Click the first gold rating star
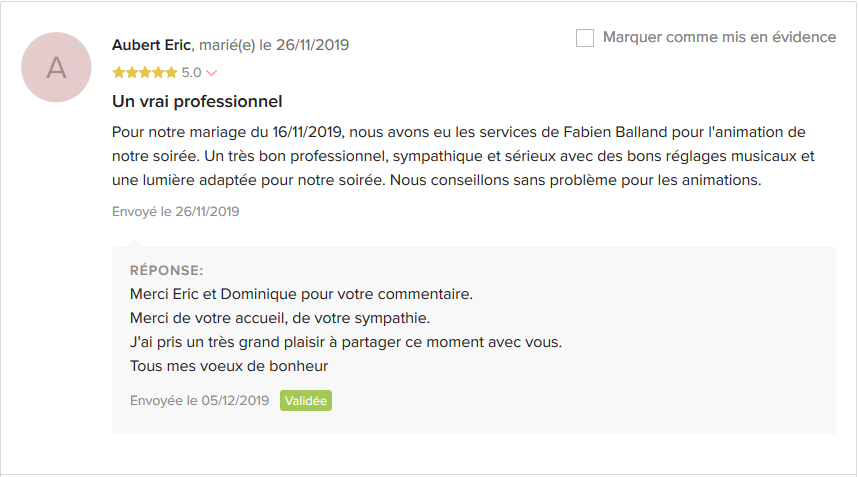 click(x=118, y=73)
